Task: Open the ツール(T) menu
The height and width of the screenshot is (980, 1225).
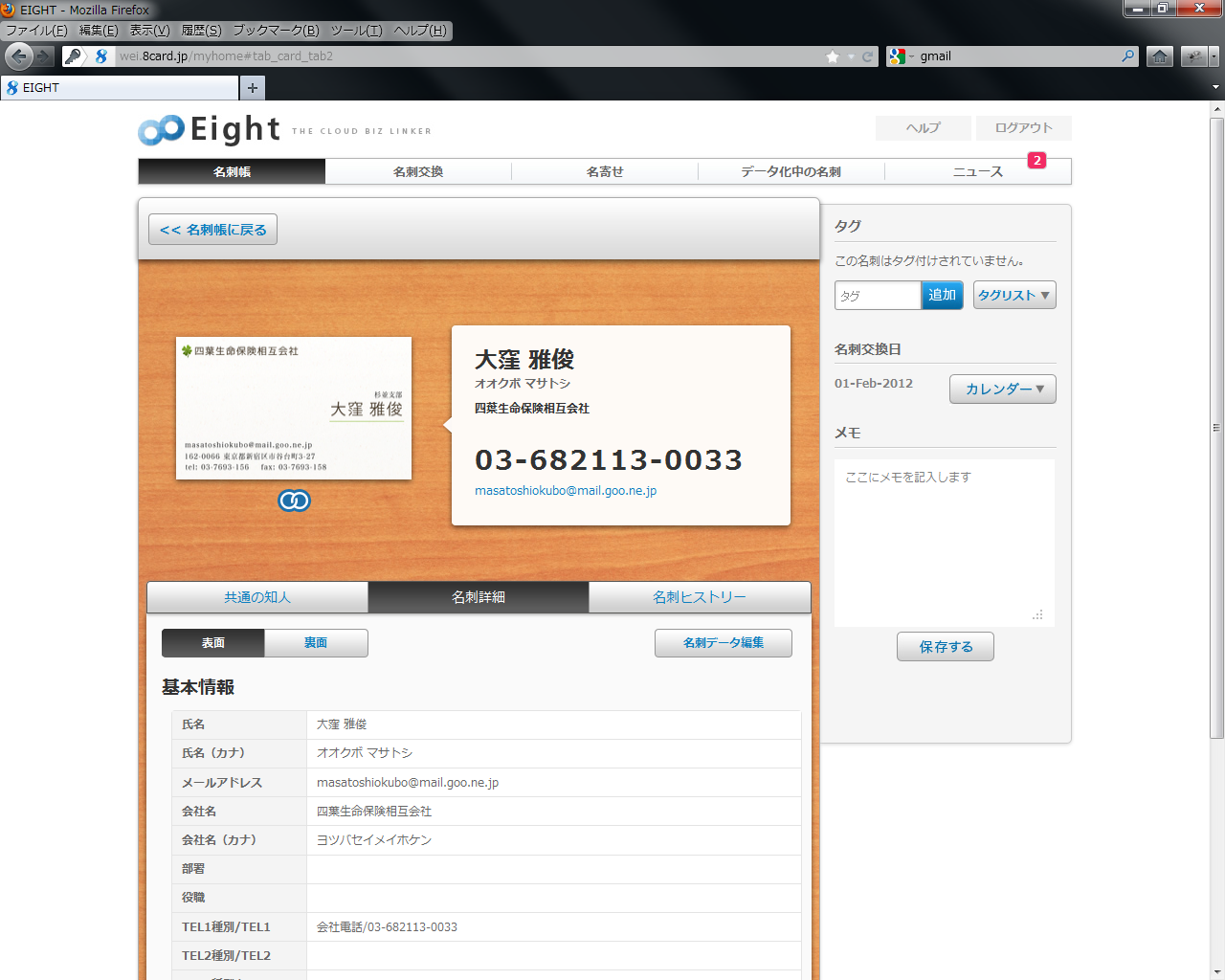Action: 356,31
